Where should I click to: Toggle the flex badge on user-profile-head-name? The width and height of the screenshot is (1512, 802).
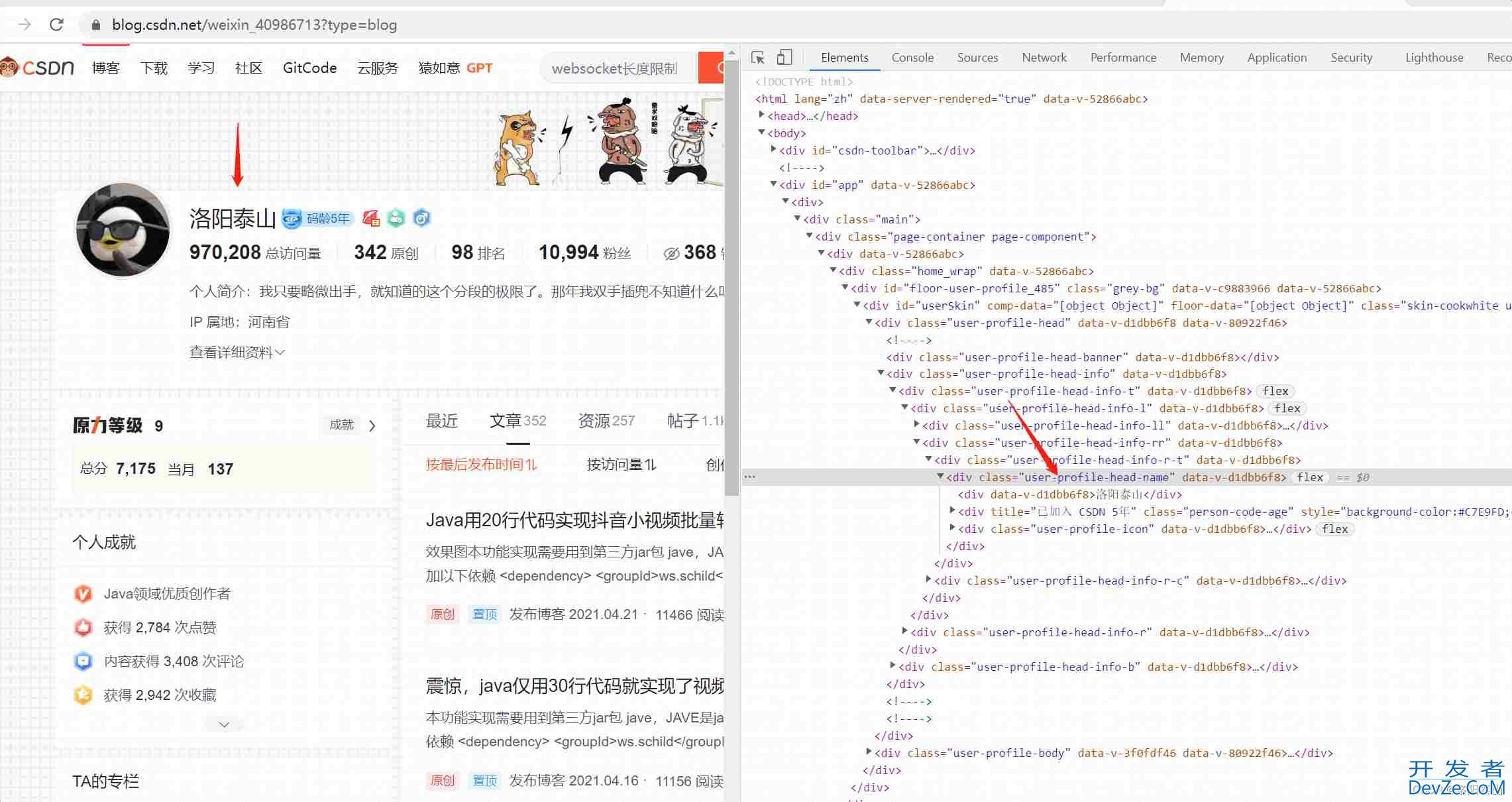pyautogui.click(x=1309, y=477)
